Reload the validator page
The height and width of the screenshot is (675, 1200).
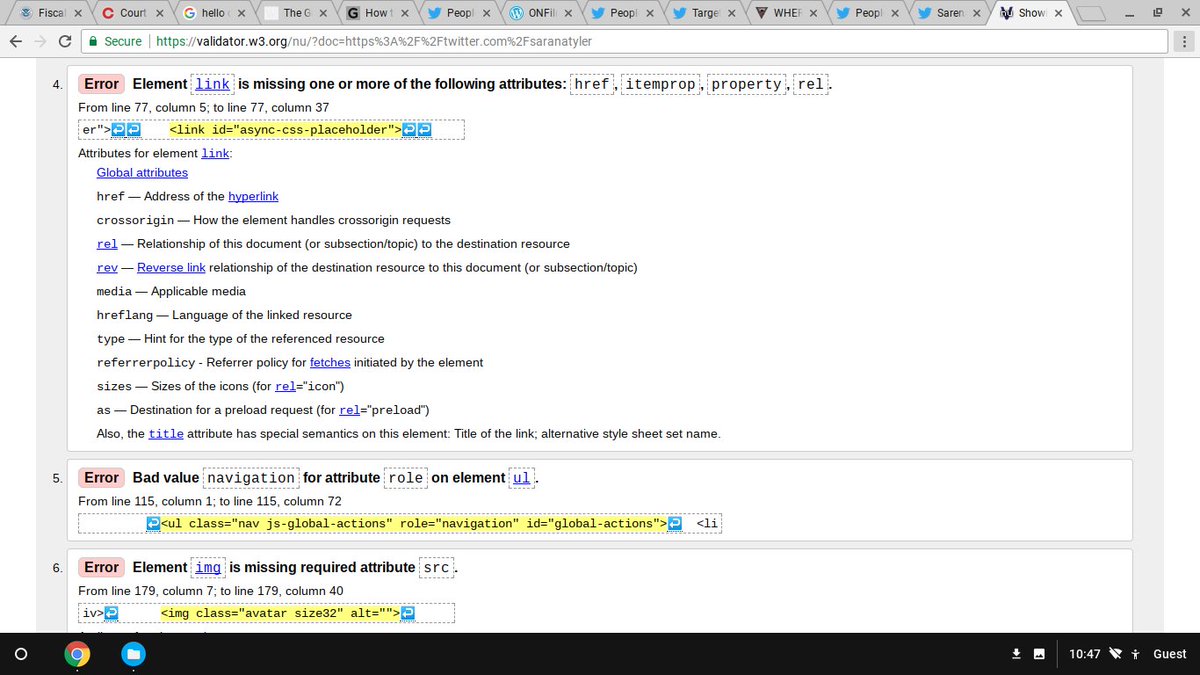(66, 41)
